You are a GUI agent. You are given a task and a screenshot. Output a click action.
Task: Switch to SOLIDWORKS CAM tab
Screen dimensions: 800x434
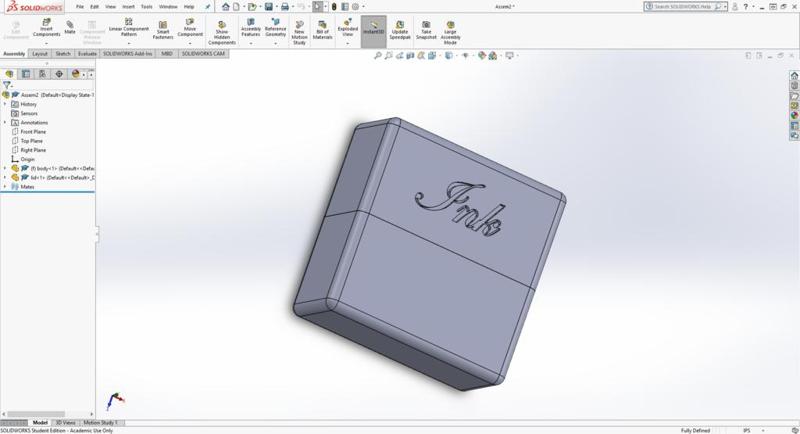[203, 54]
